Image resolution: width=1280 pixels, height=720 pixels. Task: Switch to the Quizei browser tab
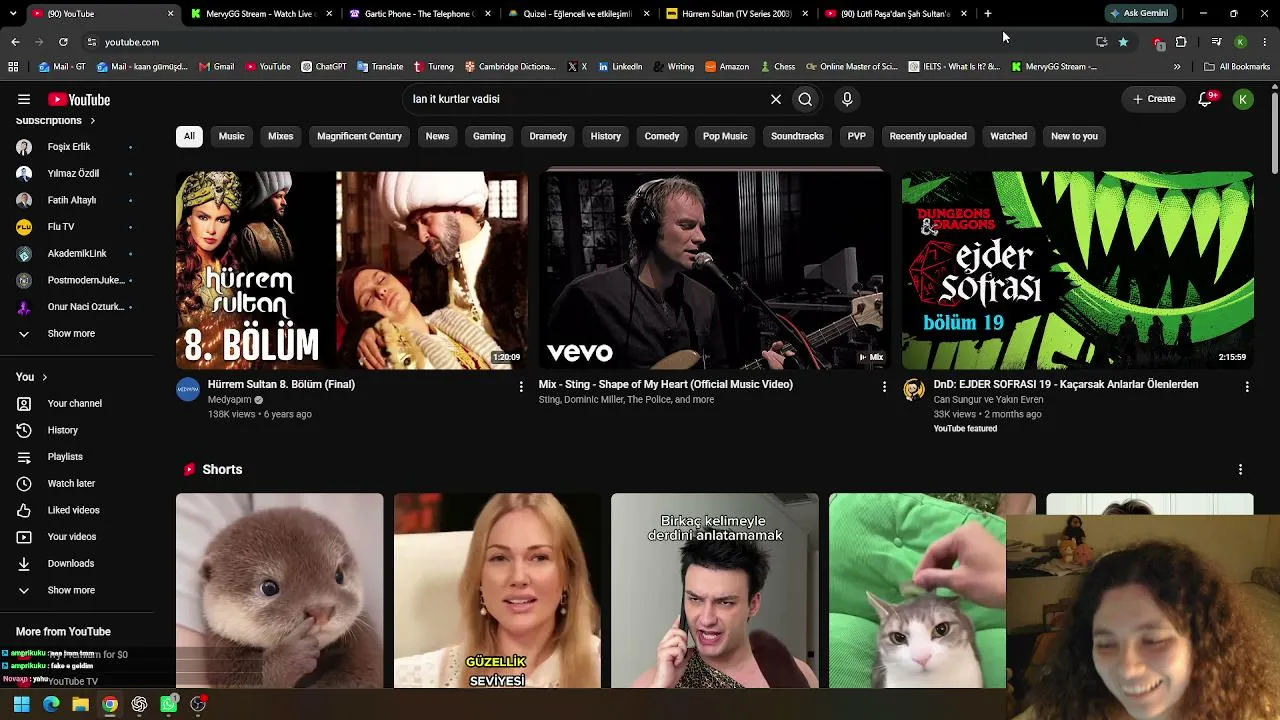click(577, 14)
